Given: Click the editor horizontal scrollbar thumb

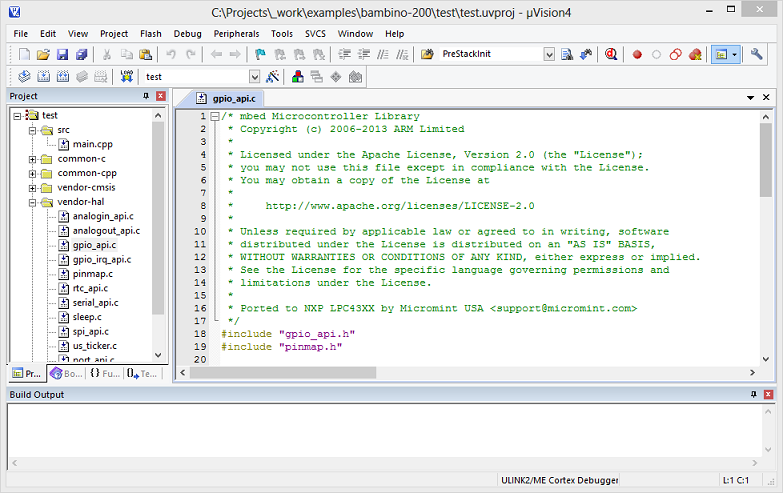Looking at the screenshot, I should click(x=283, y=373).
